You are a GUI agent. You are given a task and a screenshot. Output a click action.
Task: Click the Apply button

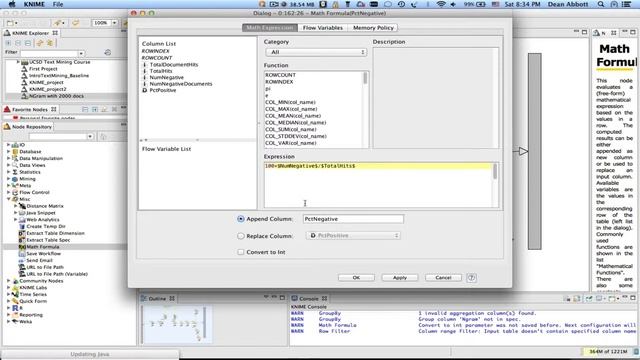click(x=400, y=278)
